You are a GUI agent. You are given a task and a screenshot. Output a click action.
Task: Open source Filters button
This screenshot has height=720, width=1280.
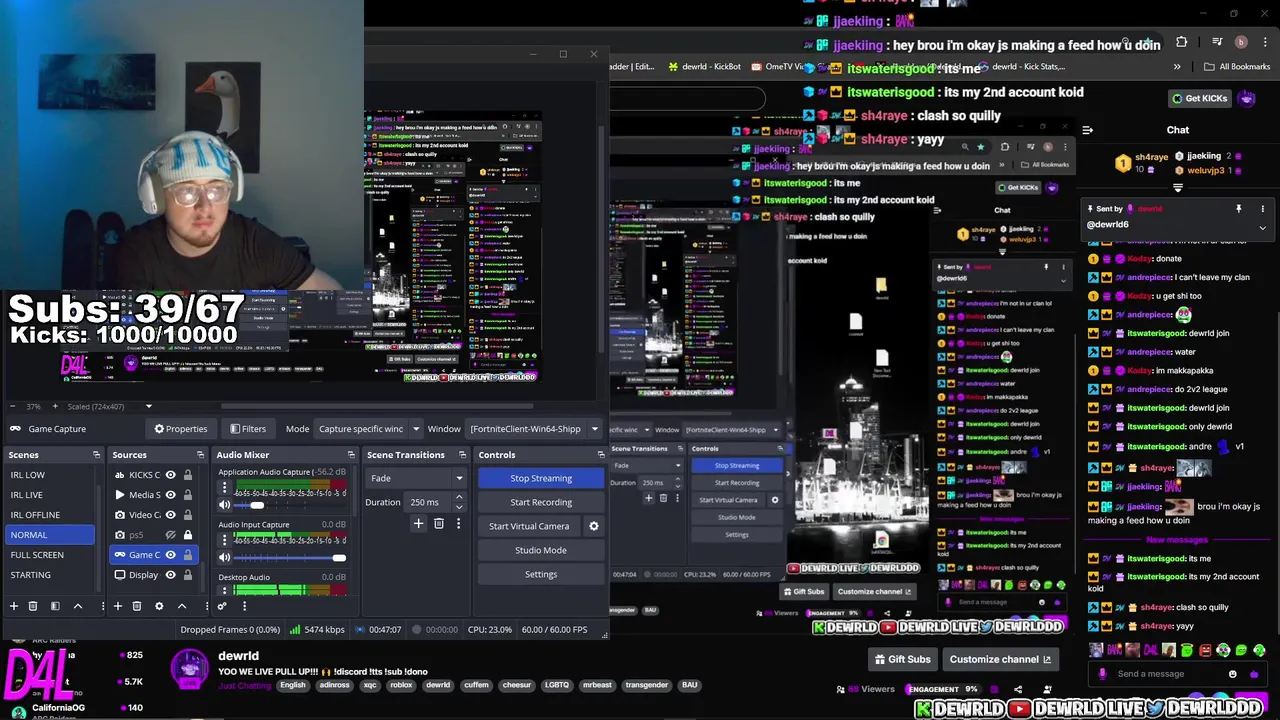[x=248, y=429]
